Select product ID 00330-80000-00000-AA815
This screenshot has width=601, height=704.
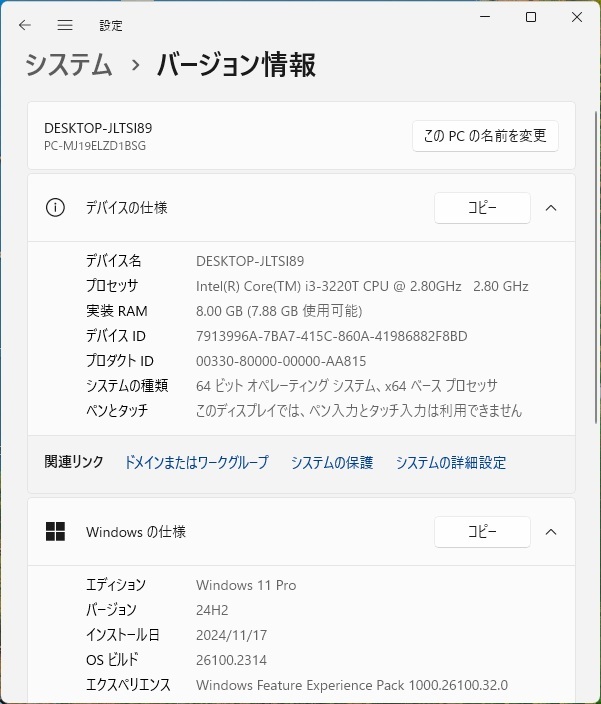(x=281, y=361)
